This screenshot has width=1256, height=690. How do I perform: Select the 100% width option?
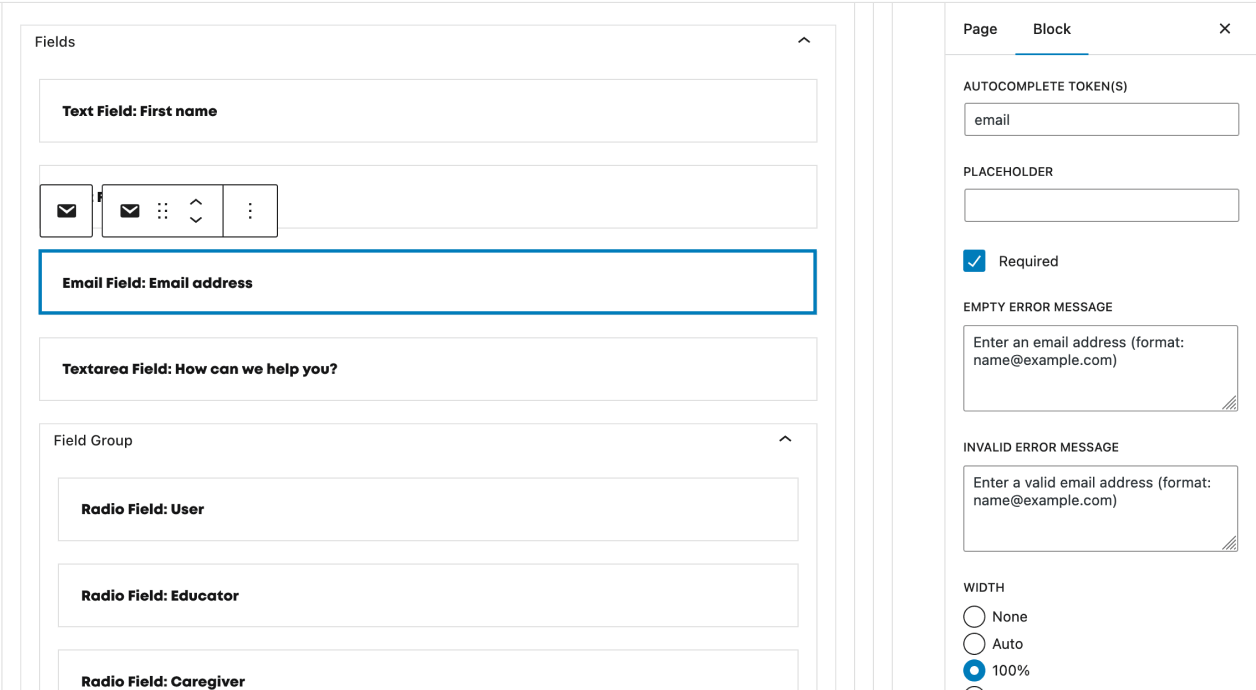click(974, 670)
